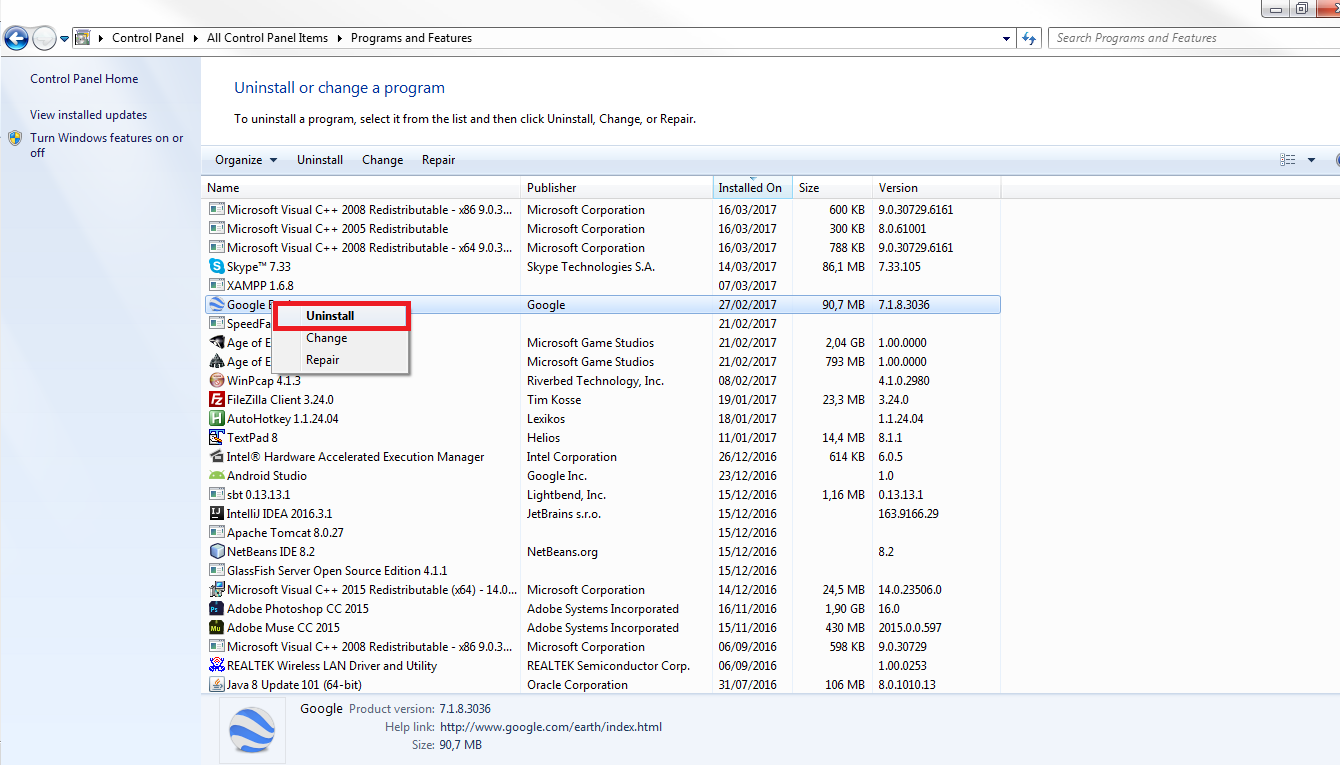Select Change in the context menu
Image resolution: width=1340 pixels, height=765 pixels.
pyautogui.click(x=326, y=338)
